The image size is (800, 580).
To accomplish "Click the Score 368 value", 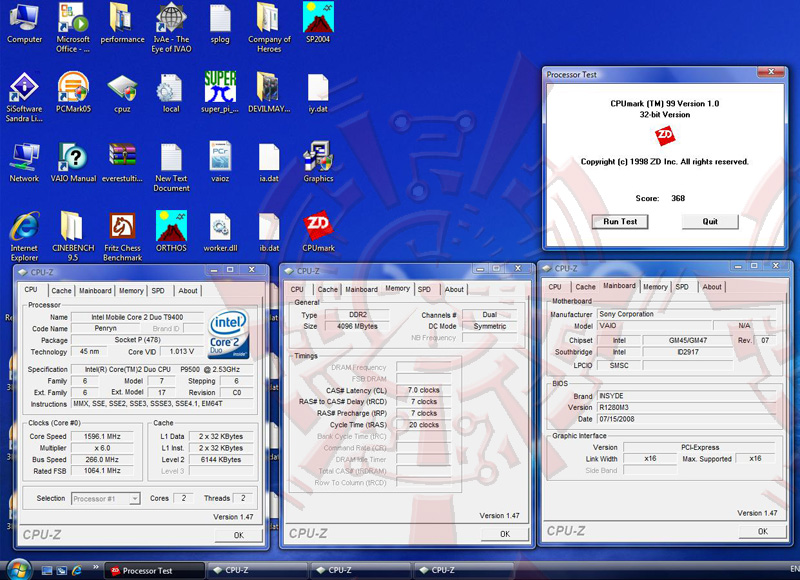I will pyautogui.click(x=678, y=198).
